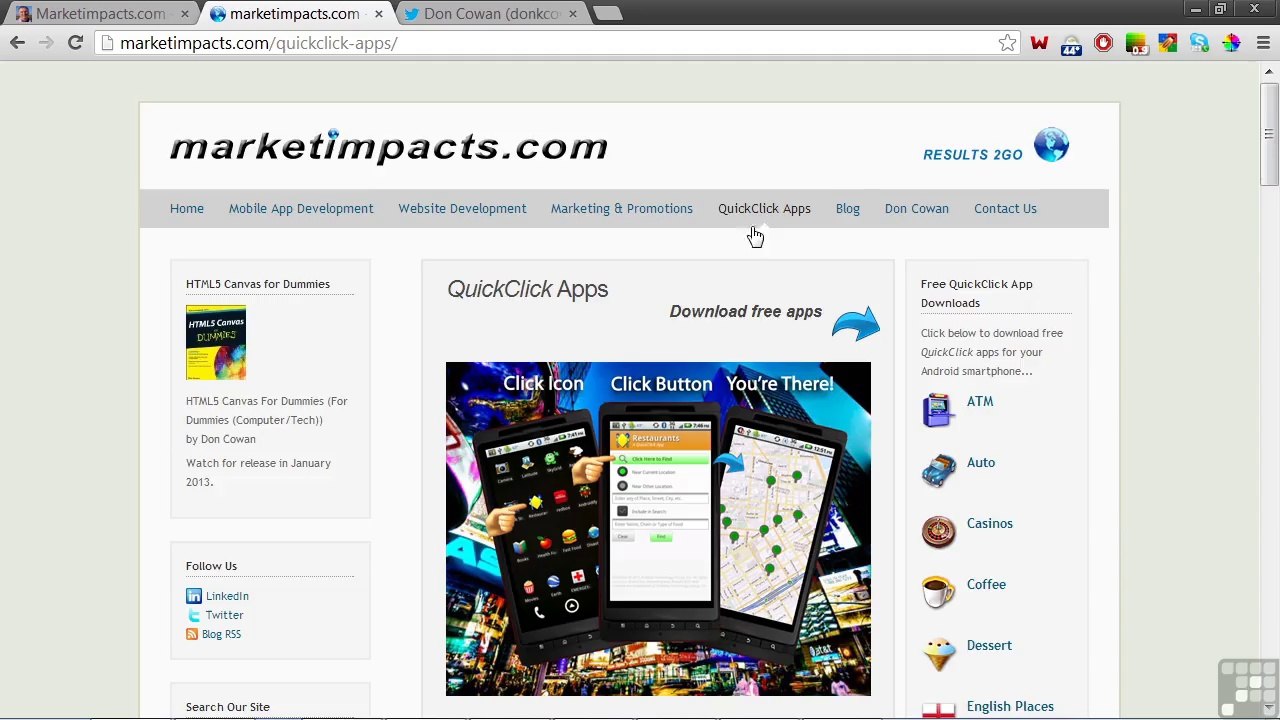1280x720 pixels.
Task: Open the red W extension
Action: point(1039,43)
